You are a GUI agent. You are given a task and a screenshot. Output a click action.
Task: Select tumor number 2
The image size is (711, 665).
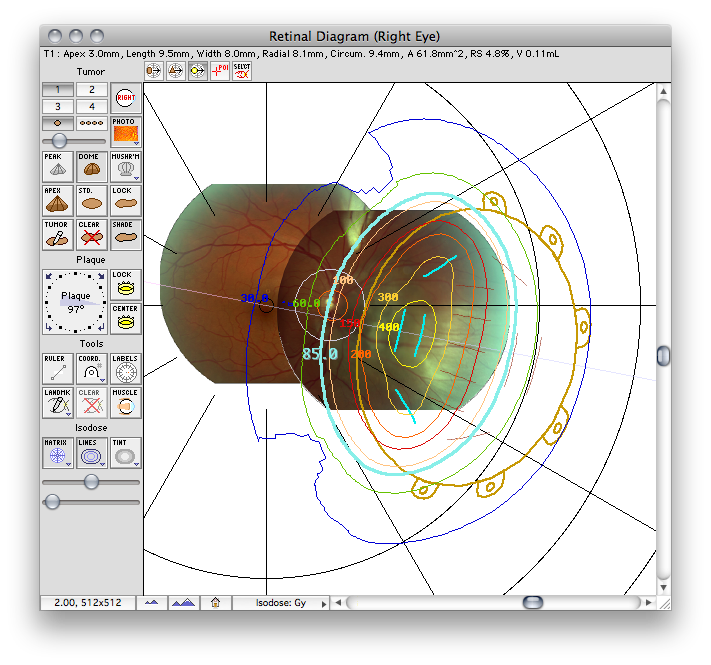[92, 90]
